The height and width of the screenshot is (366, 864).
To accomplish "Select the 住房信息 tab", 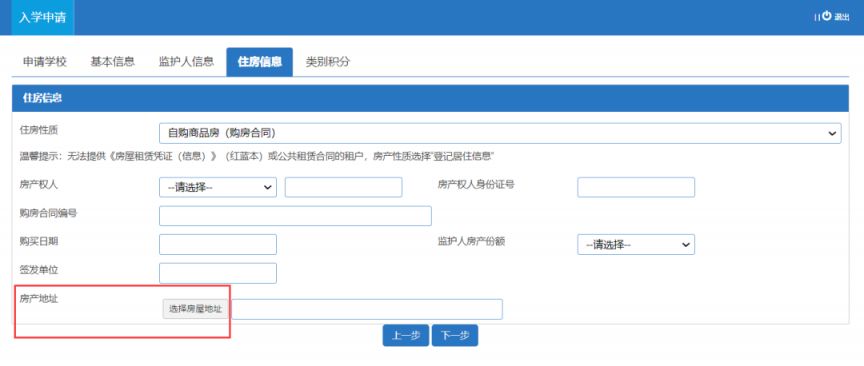I will coord(260,62).
